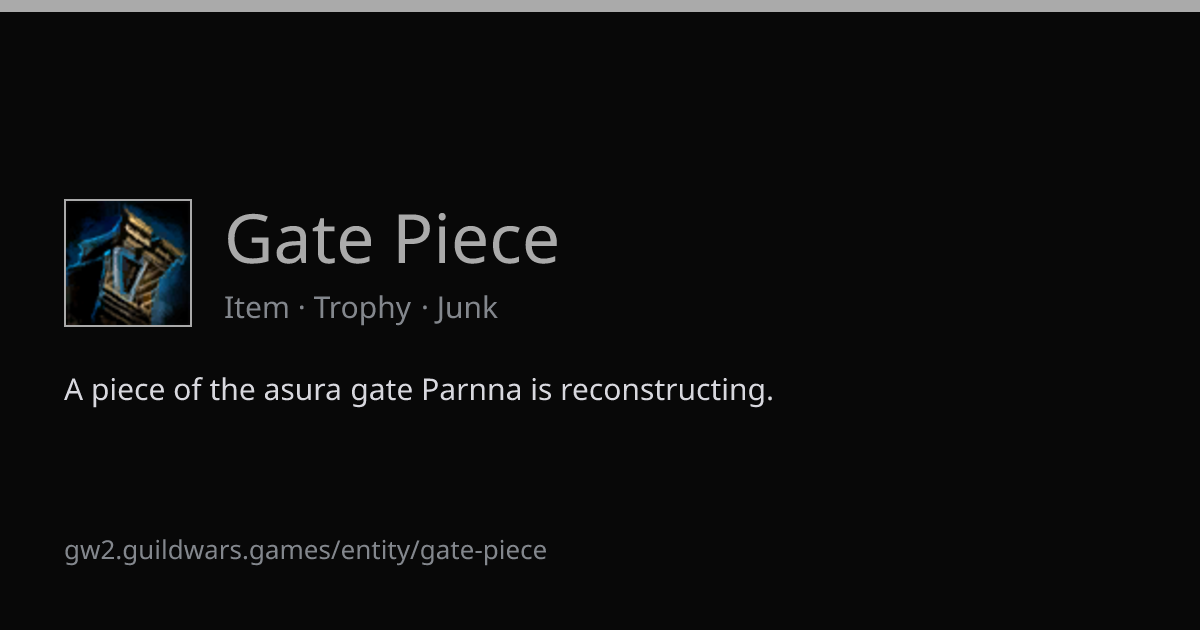This screenshot has height=630, width=1200.
Task: Click the Gate Piece item icon
Action: (x=128, y=263)
